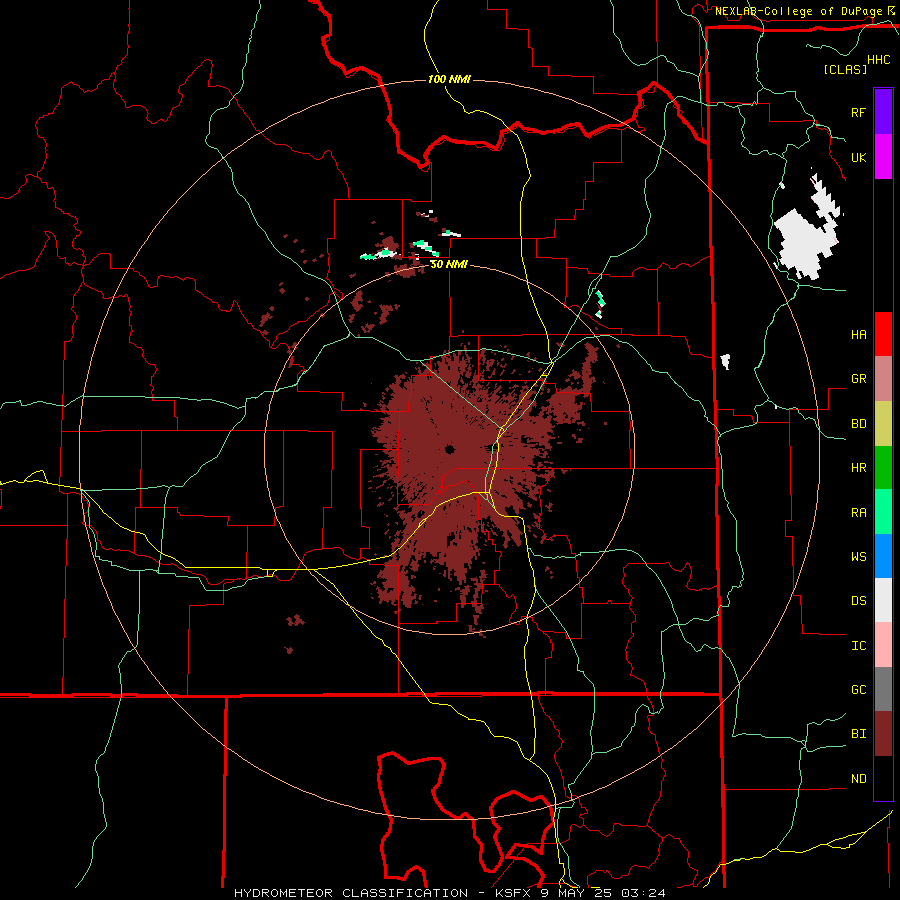
Task: Pick the mint green RA legend swatch
Action: pyautogui.click(x=883, y=512)
